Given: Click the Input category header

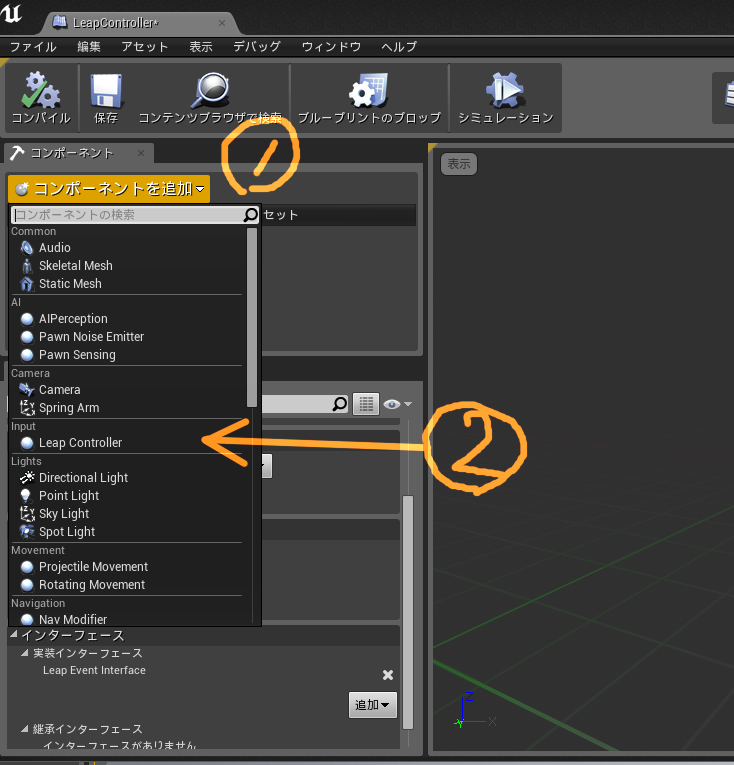Looking at the screenshot, I should (23, 426).
